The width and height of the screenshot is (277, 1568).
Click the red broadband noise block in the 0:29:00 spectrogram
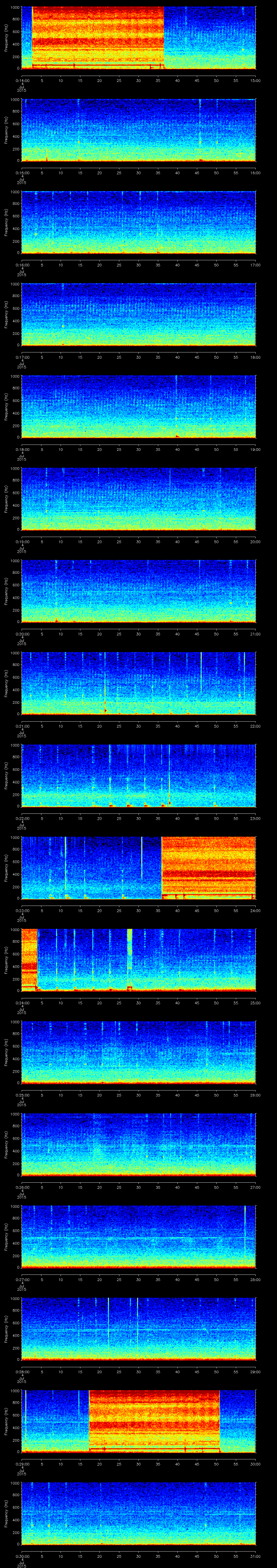coord(155,1421)
